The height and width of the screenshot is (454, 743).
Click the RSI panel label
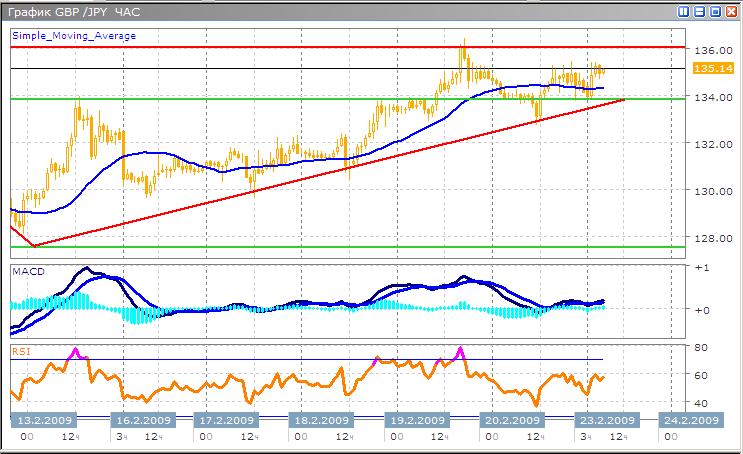20,350
